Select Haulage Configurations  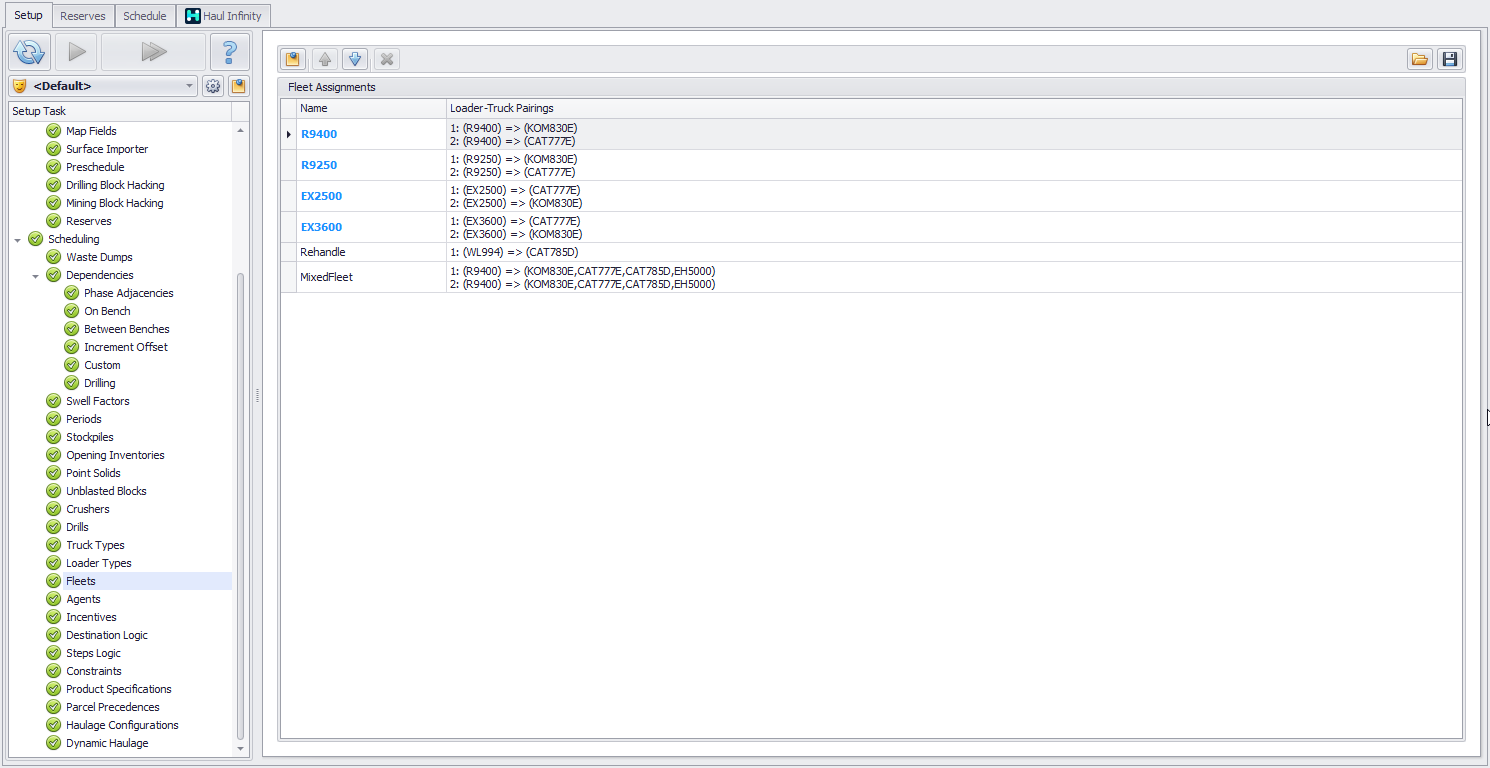click(122, 725)
